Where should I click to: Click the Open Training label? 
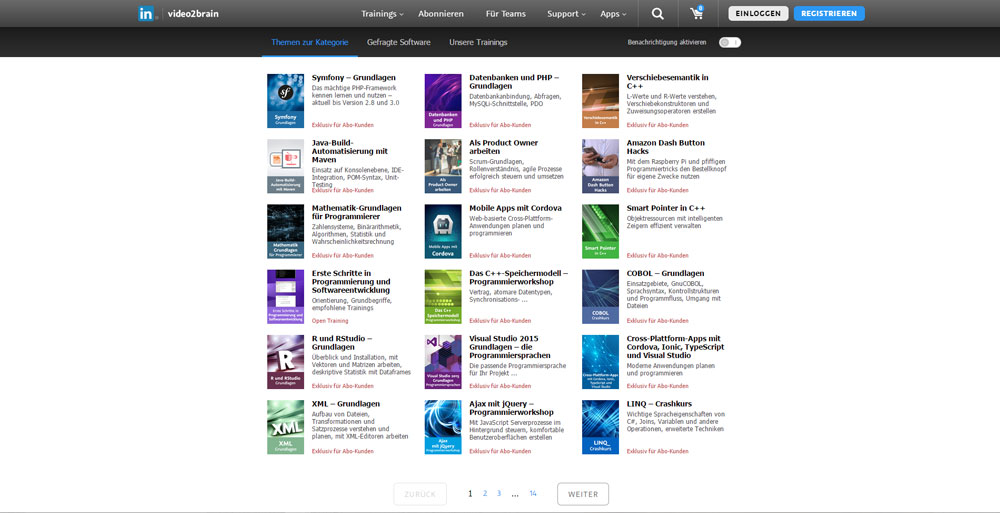[330, 321]
